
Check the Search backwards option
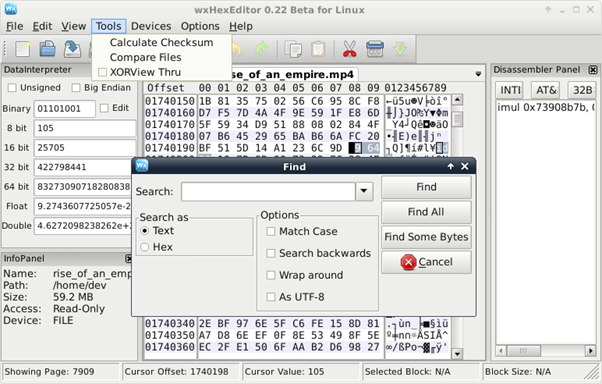(x=271, y=253)
